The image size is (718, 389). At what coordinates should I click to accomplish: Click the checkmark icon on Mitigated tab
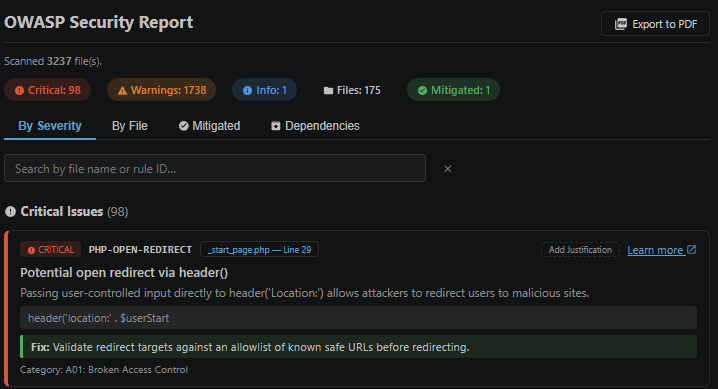(184, 126)
